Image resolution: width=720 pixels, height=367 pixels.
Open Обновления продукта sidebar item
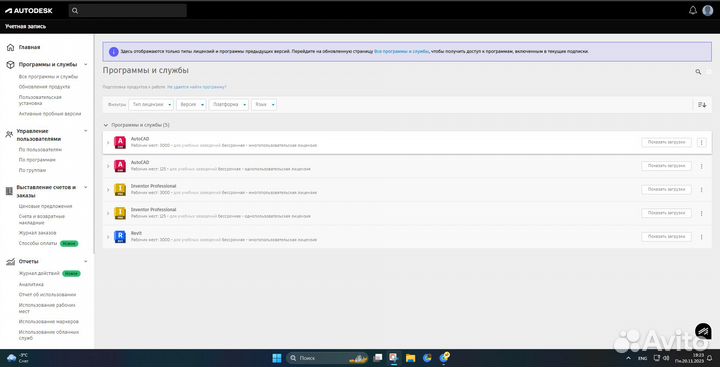point(45,87)
